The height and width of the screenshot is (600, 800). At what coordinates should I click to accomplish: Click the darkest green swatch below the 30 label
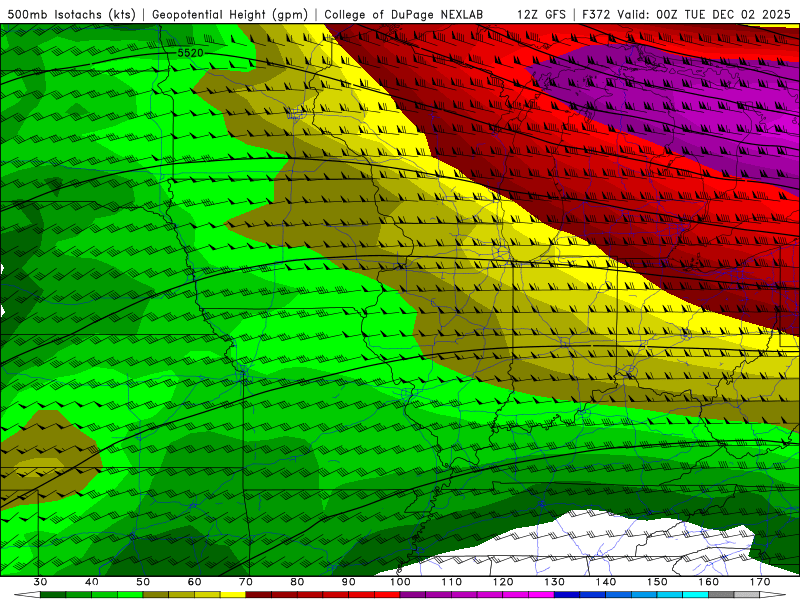click(x=53, y=595)
